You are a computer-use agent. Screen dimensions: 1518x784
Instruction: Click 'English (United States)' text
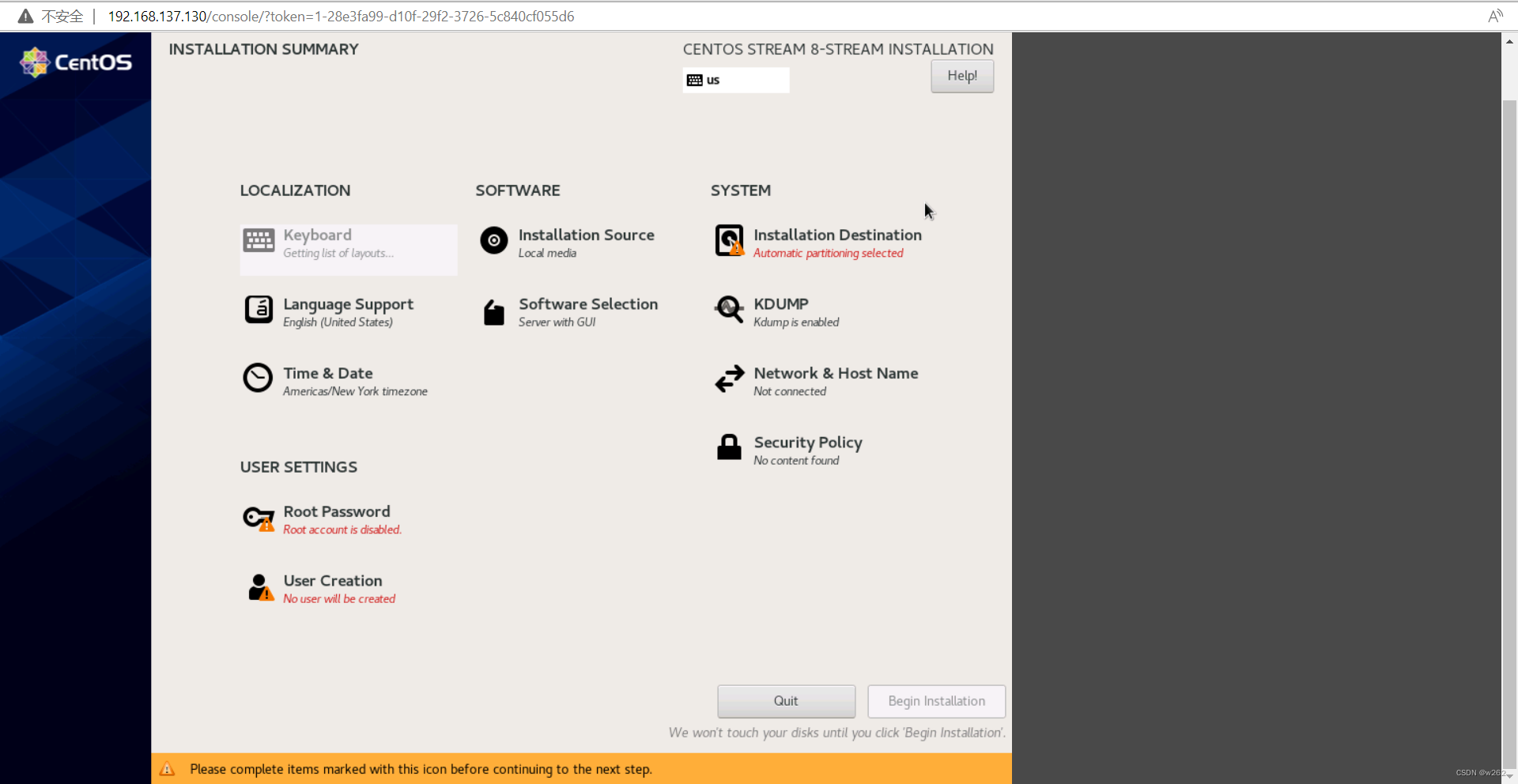click(338, 322)
